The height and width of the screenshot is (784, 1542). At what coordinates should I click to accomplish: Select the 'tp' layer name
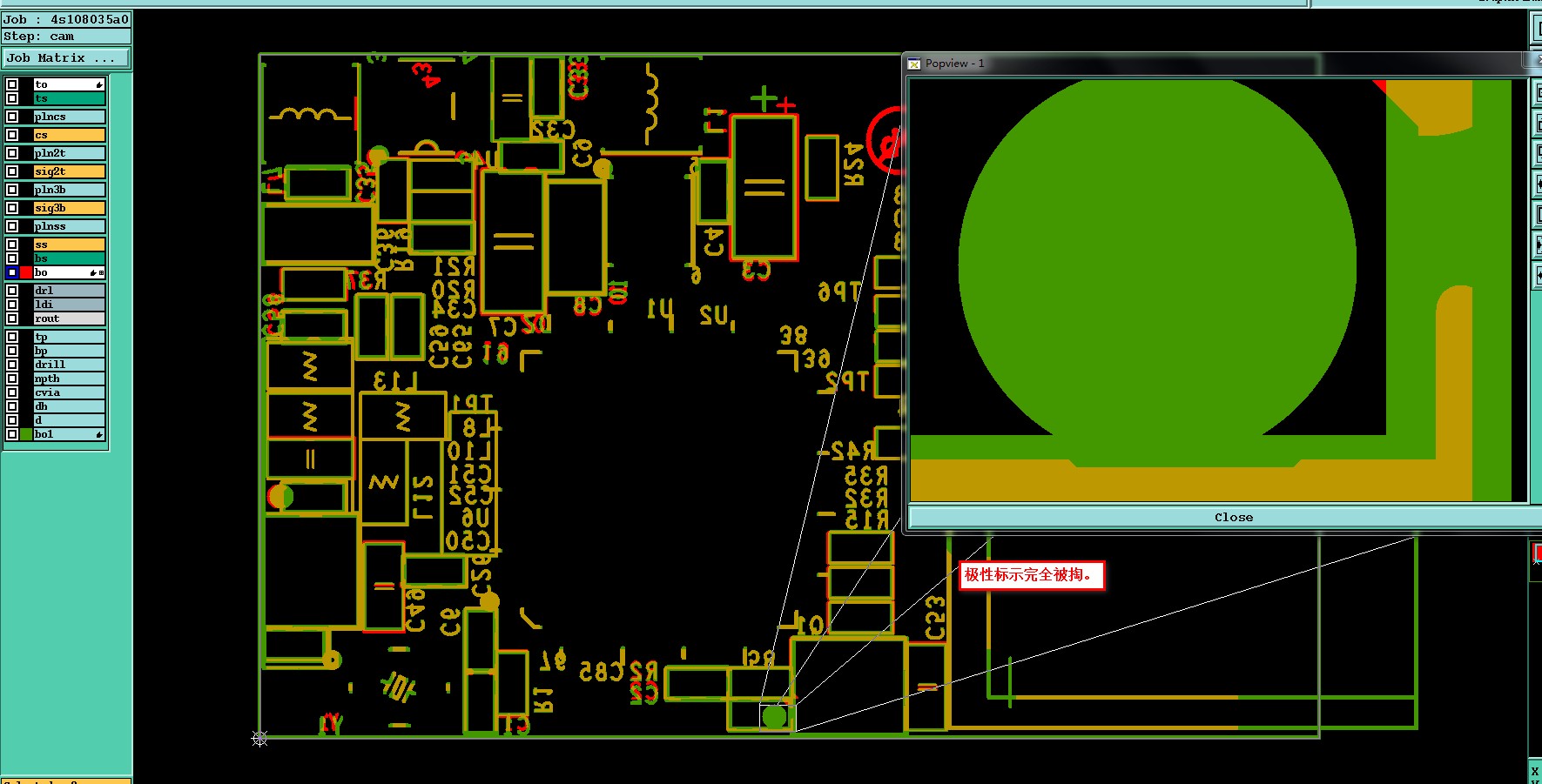click(x=69, y=337)
